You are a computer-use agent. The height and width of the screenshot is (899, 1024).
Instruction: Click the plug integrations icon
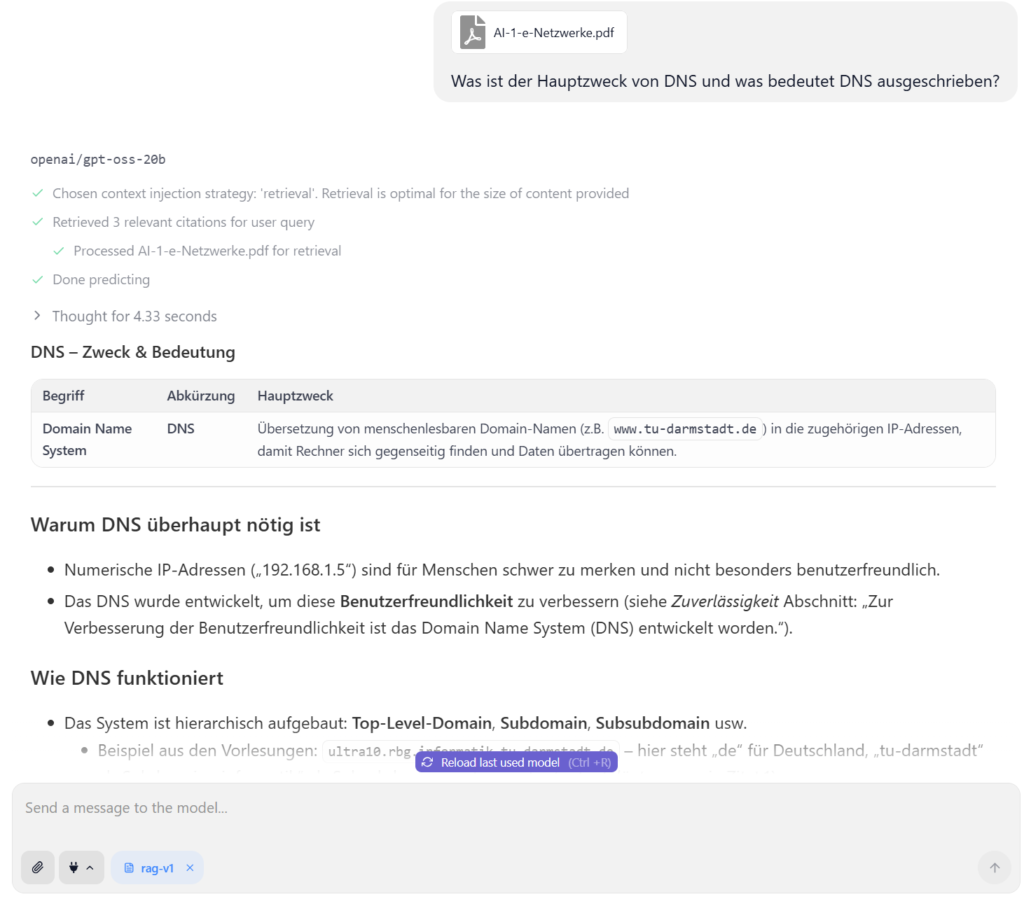click(x=74, y=868)
